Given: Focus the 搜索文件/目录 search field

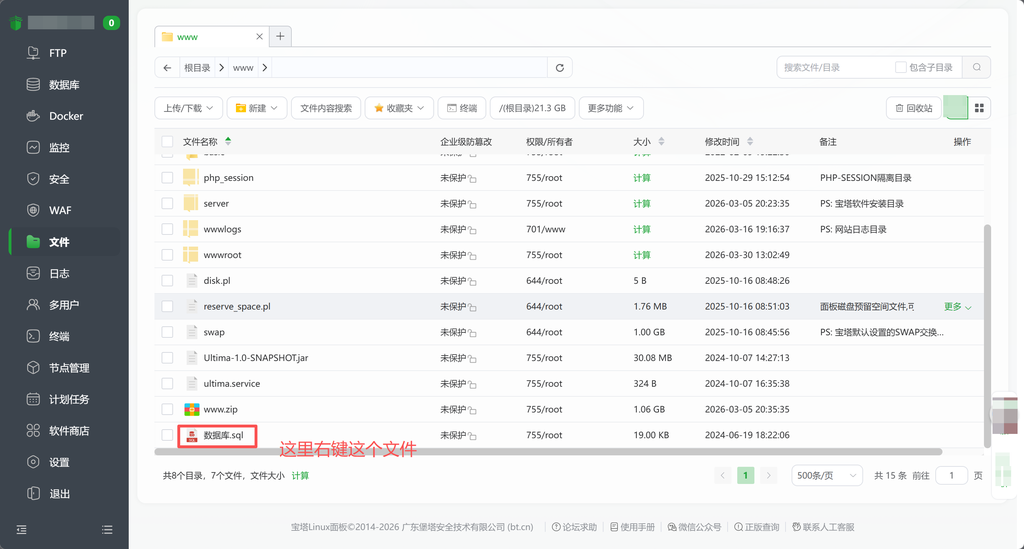Looking at the screenshot, I should point(834,67).
